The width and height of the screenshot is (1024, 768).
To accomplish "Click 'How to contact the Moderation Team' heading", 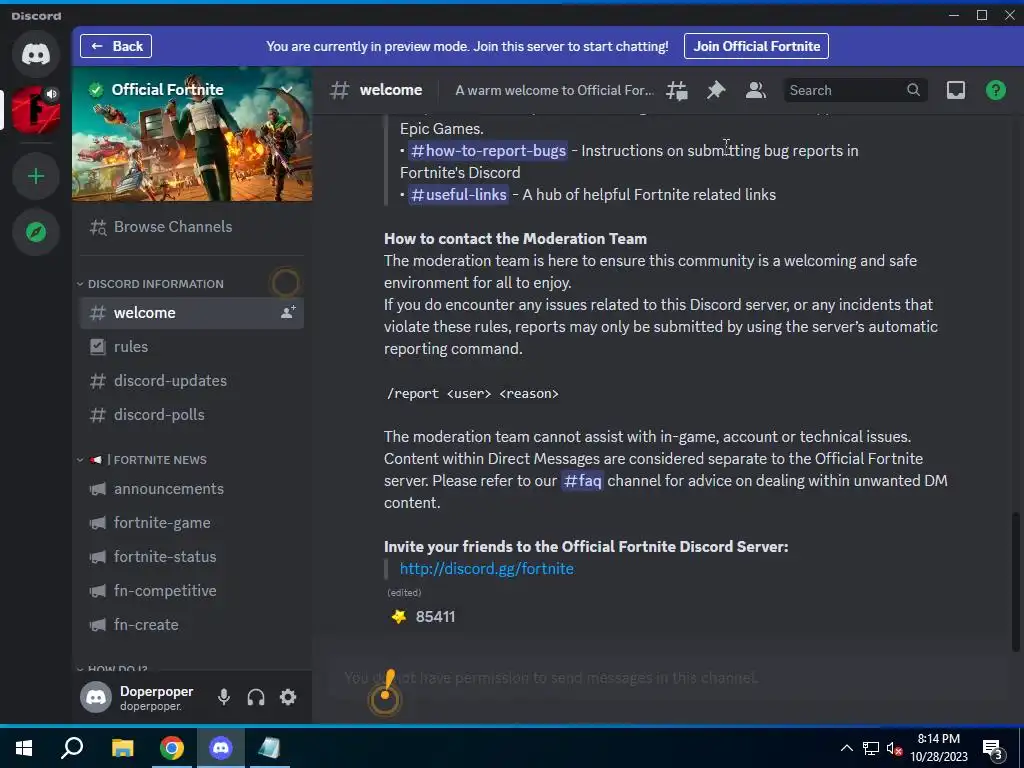I will 515,238.
